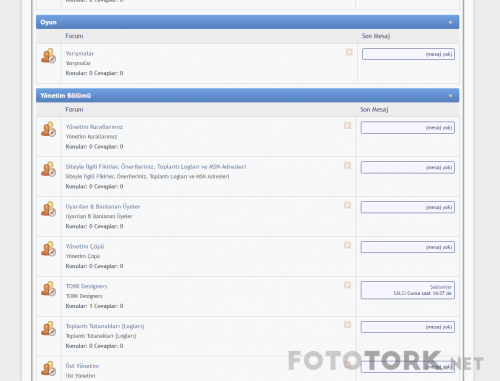
Task: Click the forum icon beside Üst Yönetim
Action: point(48,368)
